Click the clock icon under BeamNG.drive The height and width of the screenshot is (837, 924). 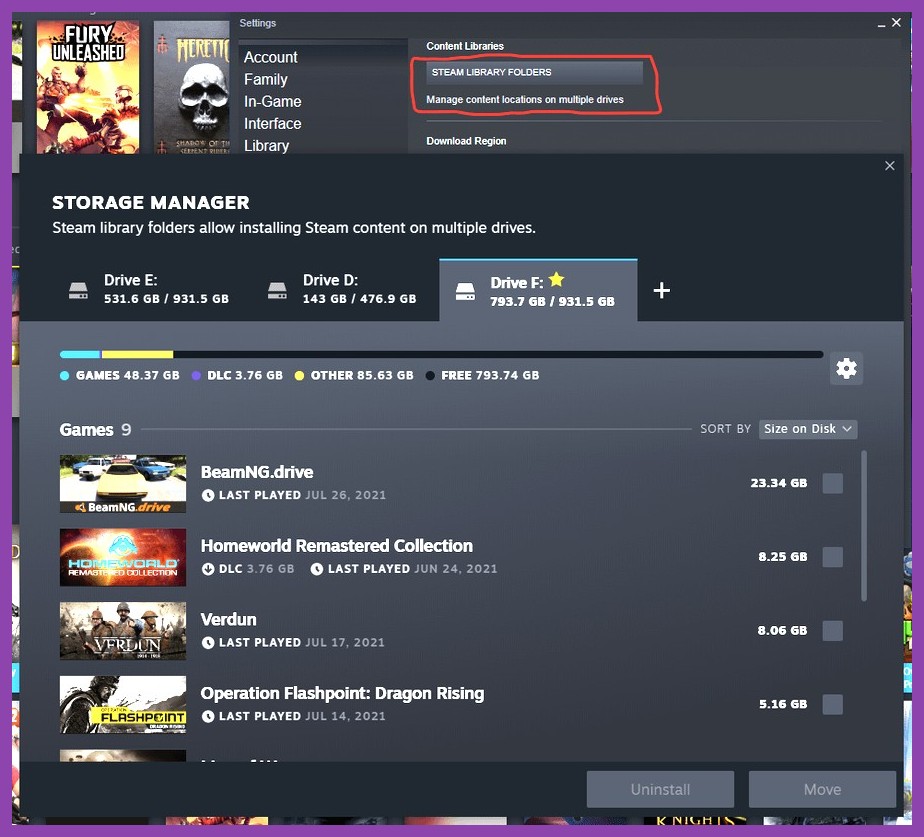(208, 495)
